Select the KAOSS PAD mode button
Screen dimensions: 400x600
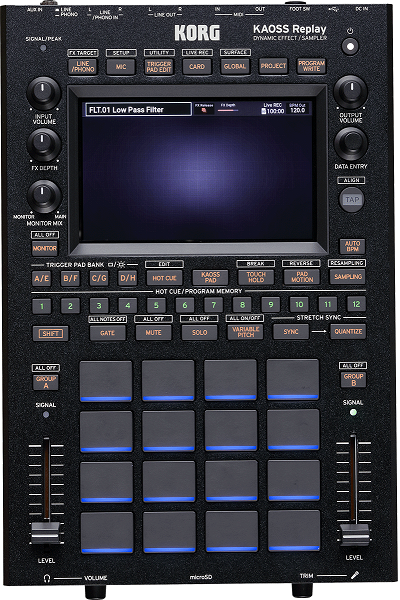tap(211, 277)
